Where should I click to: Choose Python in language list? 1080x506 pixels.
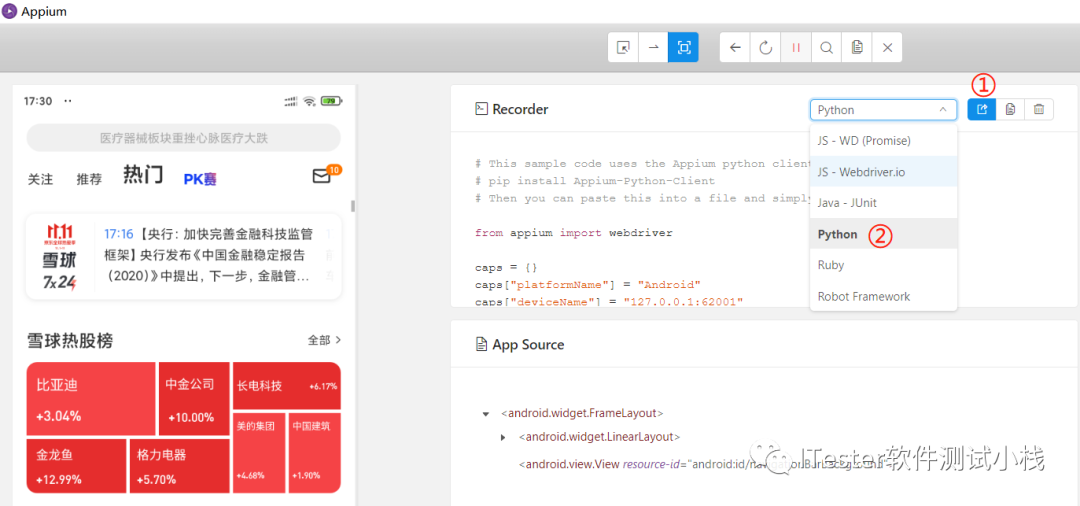point(884,234)
